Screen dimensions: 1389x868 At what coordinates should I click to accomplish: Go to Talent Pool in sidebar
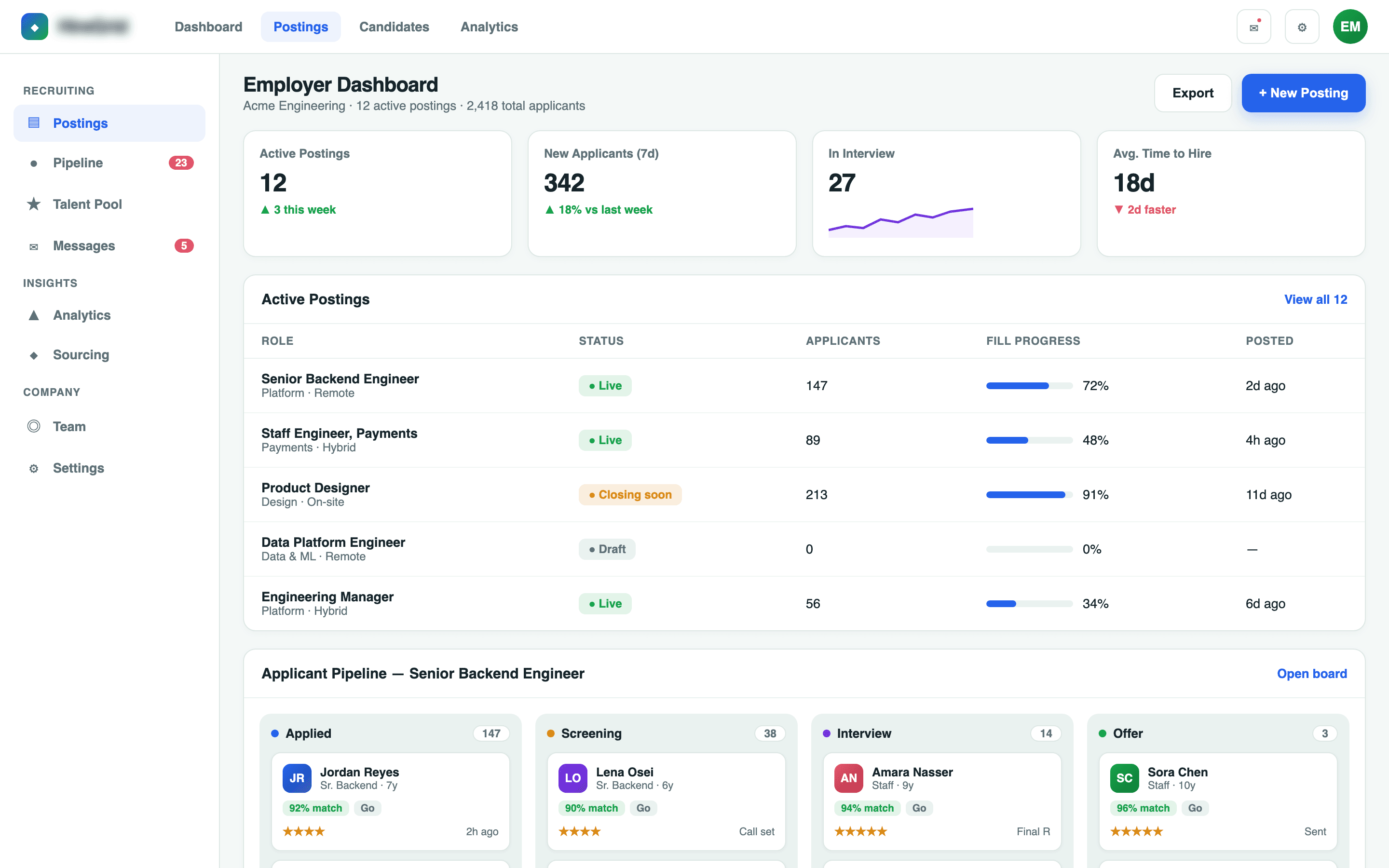click(109, 204)
